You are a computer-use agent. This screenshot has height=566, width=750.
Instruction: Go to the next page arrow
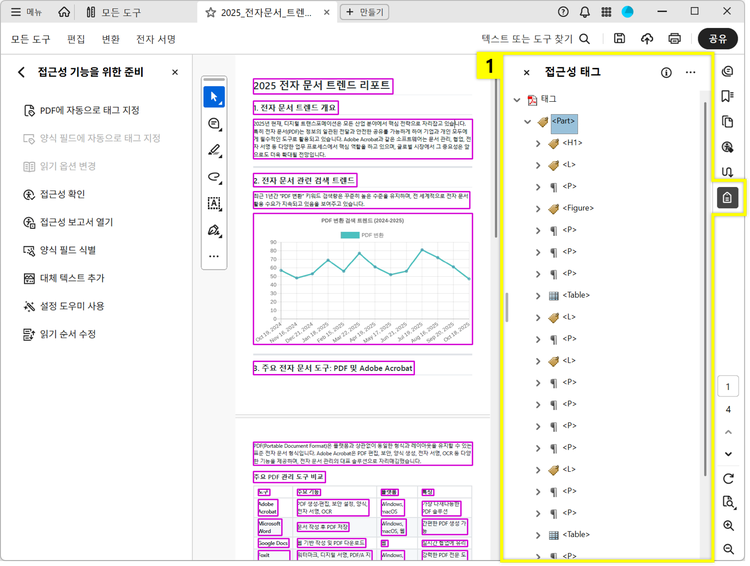tap(728, 454)
